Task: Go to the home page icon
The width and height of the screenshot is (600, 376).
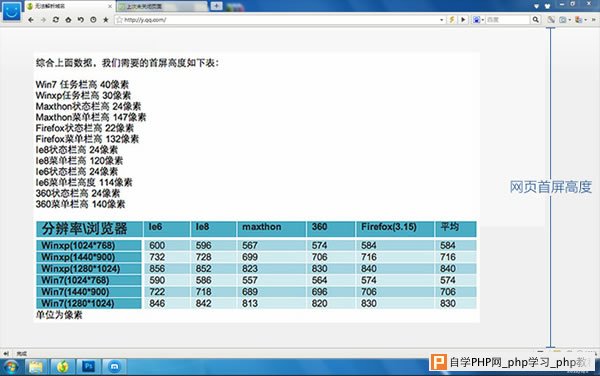Action: click(68, 20)
